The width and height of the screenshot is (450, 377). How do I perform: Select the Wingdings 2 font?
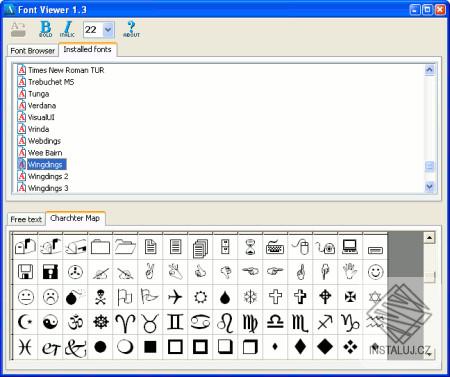tap(43, 176)
